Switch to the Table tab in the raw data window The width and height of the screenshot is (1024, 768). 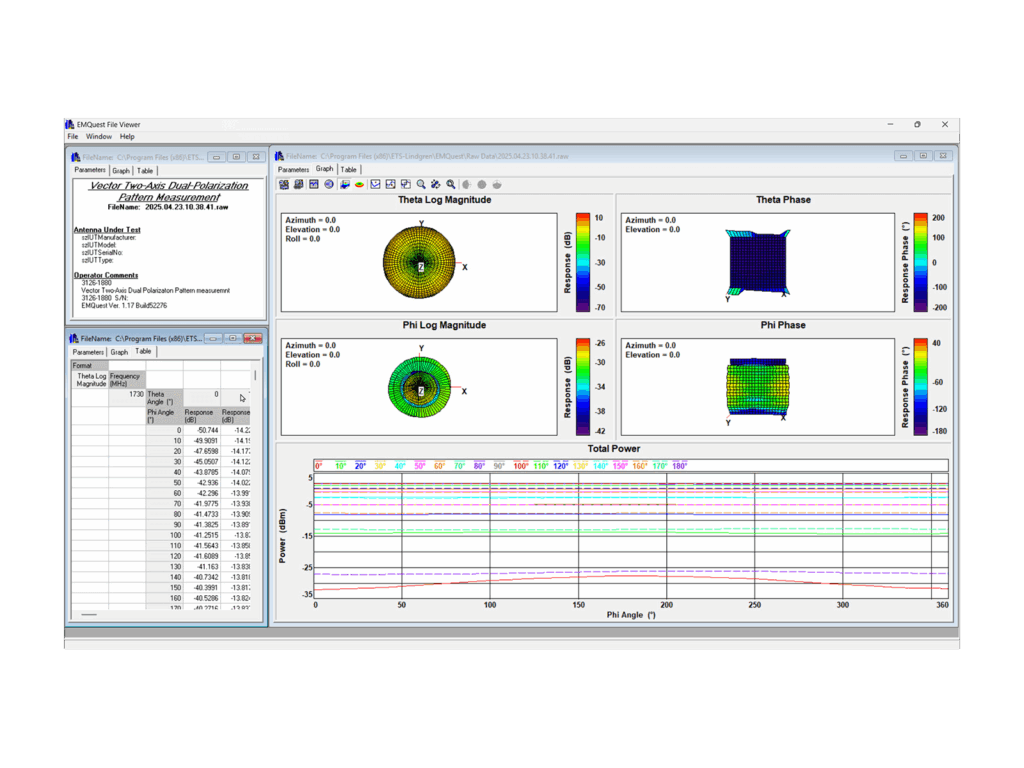pyautogui.click(x=348, y=169)
